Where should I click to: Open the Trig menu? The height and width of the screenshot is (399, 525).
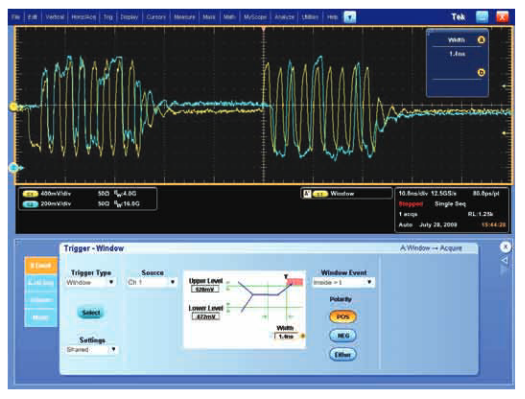point(108,17)
